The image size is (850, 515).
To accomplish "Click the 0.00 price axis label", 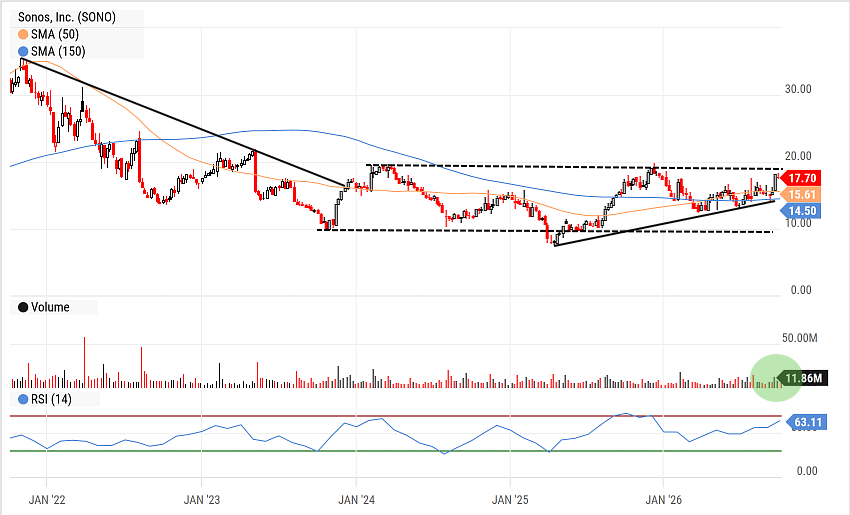I will (x=801, y=290).
